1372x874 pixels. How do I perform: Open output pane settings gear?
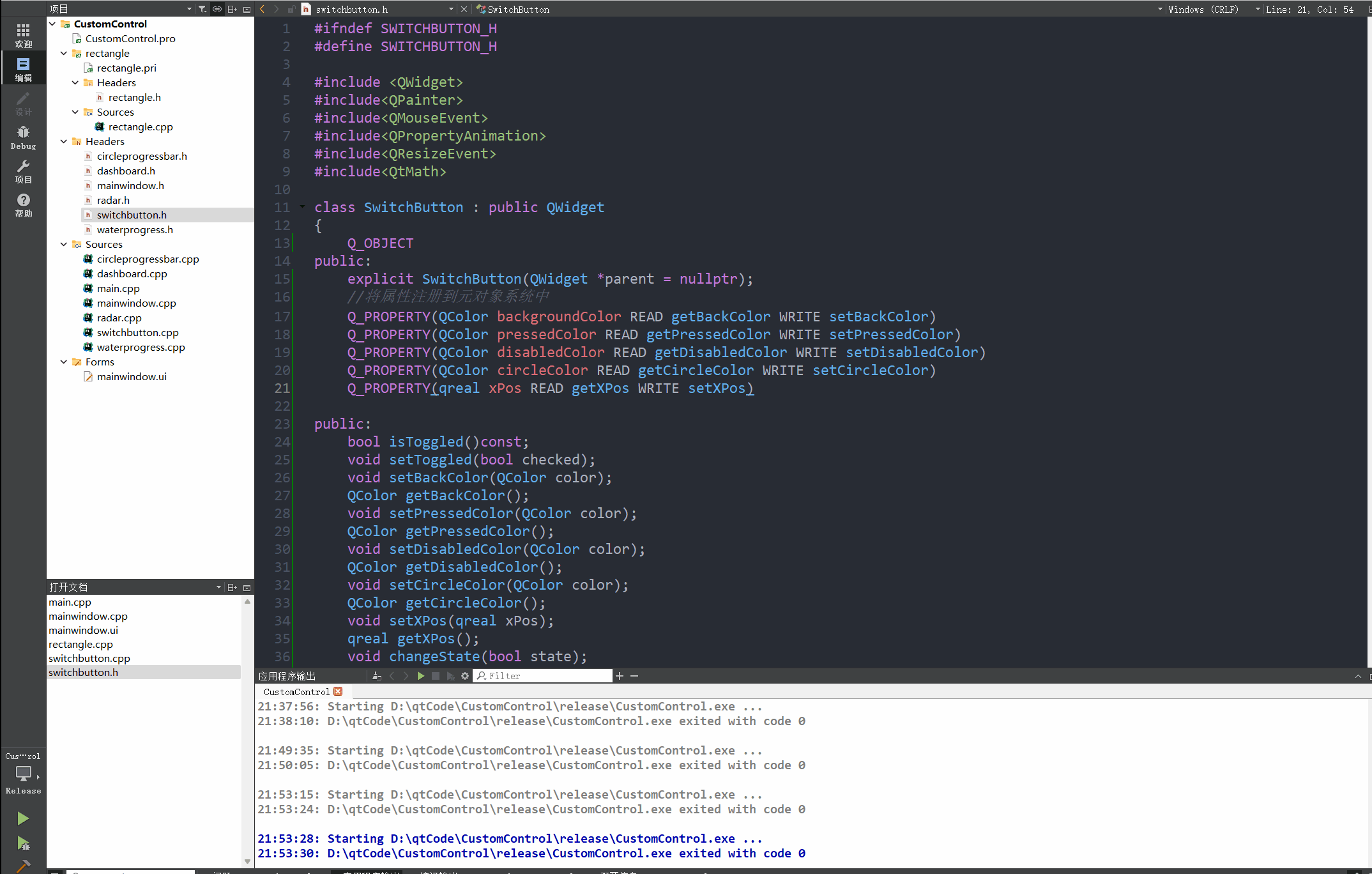(465, 676)
